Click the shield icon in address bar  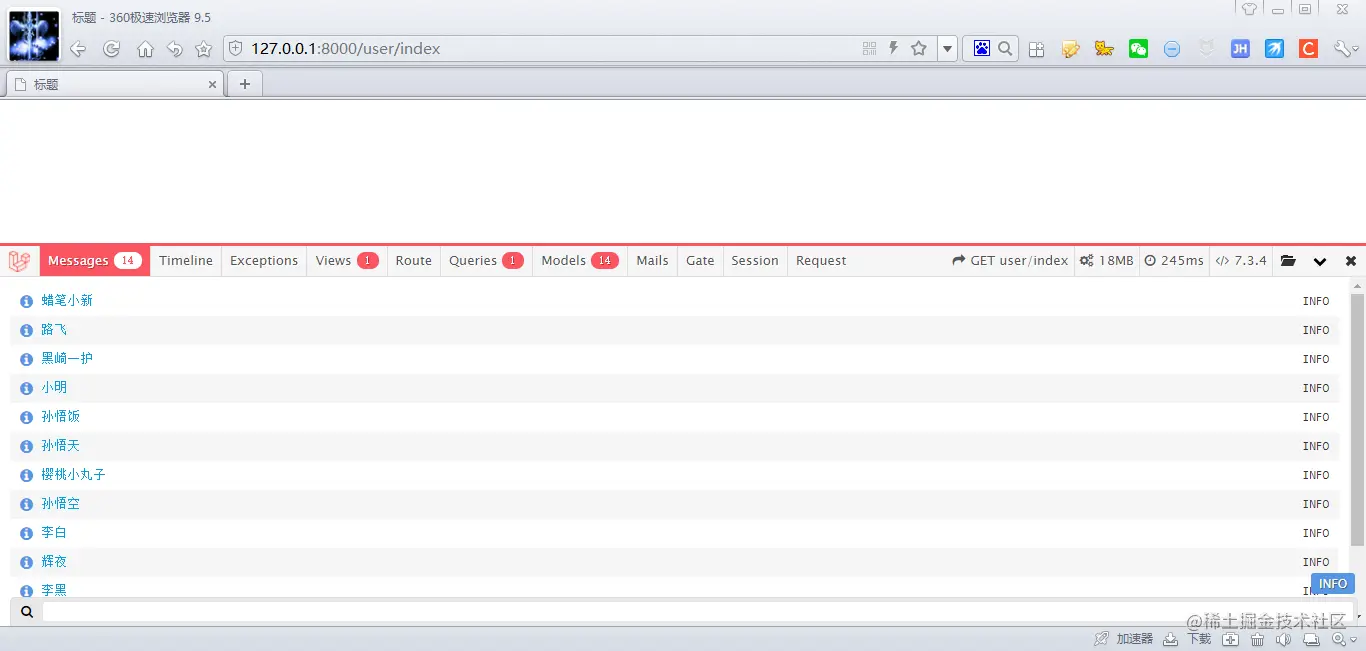236,48
